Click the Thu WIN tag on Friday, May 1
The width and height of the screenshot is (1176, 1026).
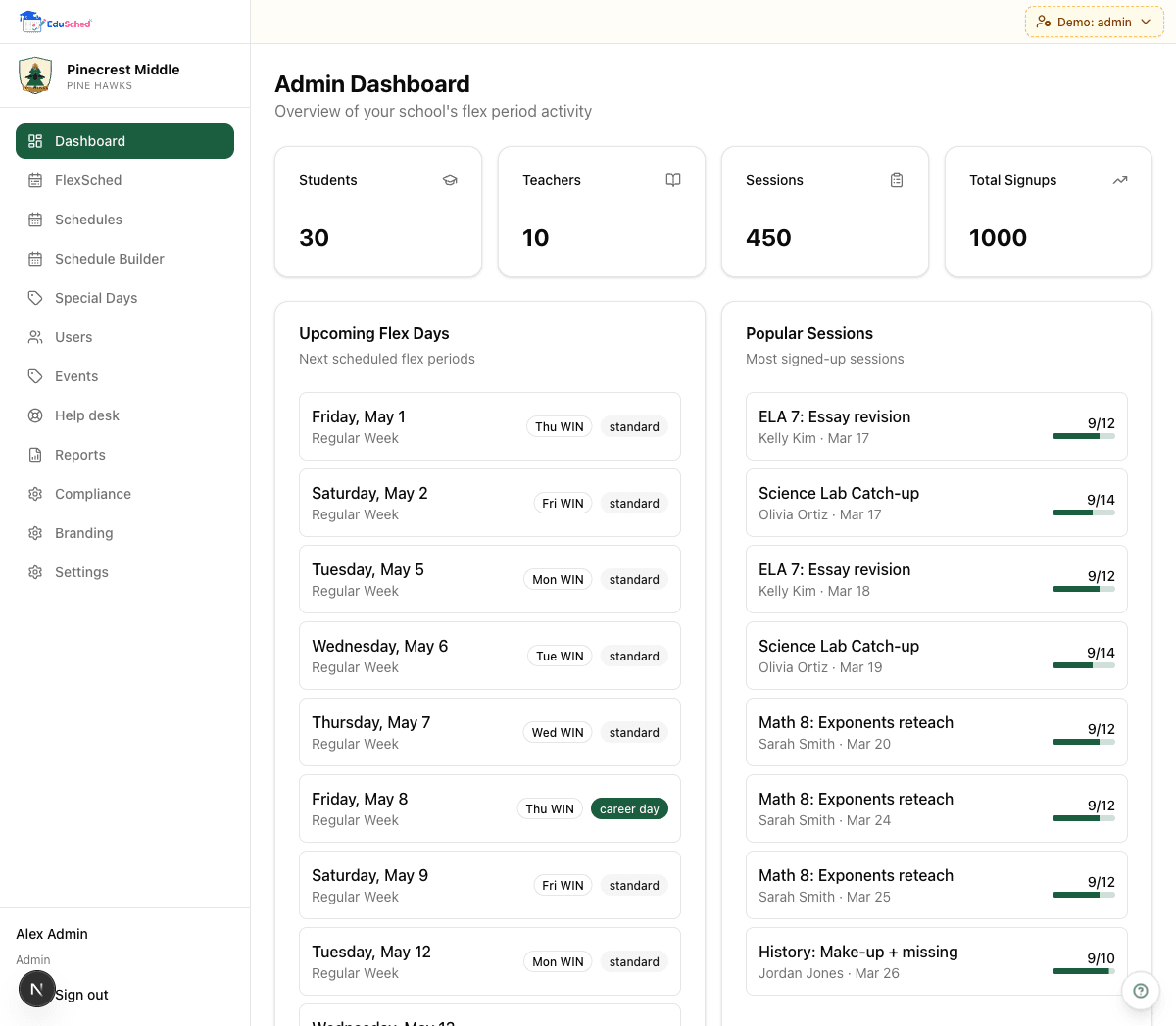pyautogui.click(x=560, y=426)
